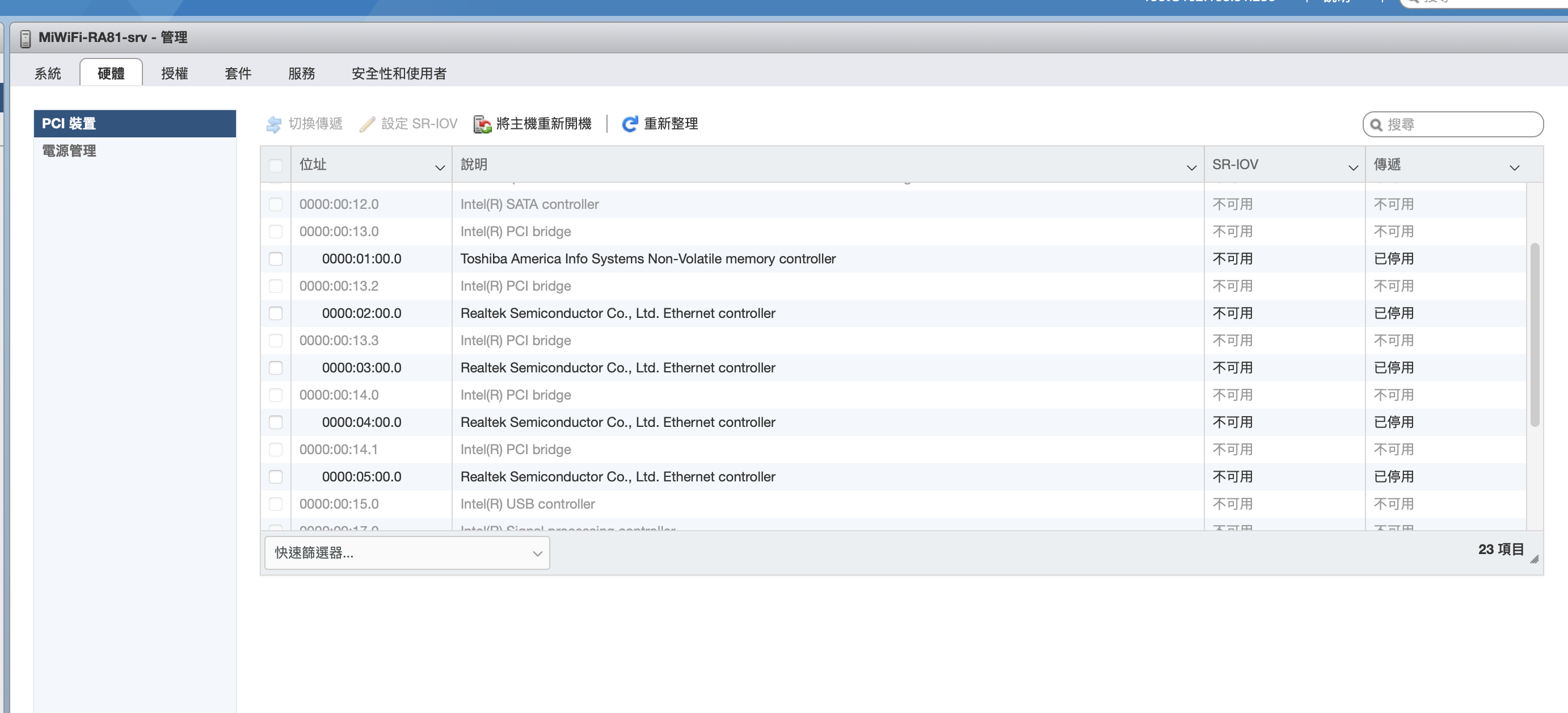1568x713 pixels.
Task: Expand the 位址 column header menu arrow
Action: tap(440, 167)
